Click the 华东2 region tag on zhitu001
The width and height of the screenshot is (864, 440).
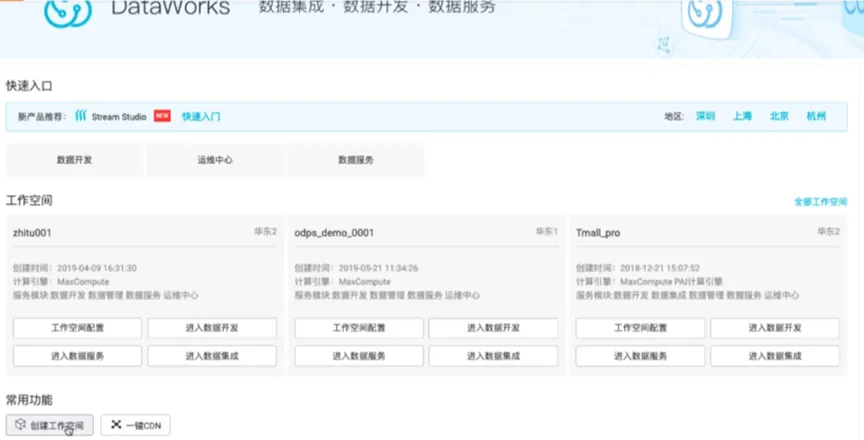pyautogui.click(x=266, y=231)
